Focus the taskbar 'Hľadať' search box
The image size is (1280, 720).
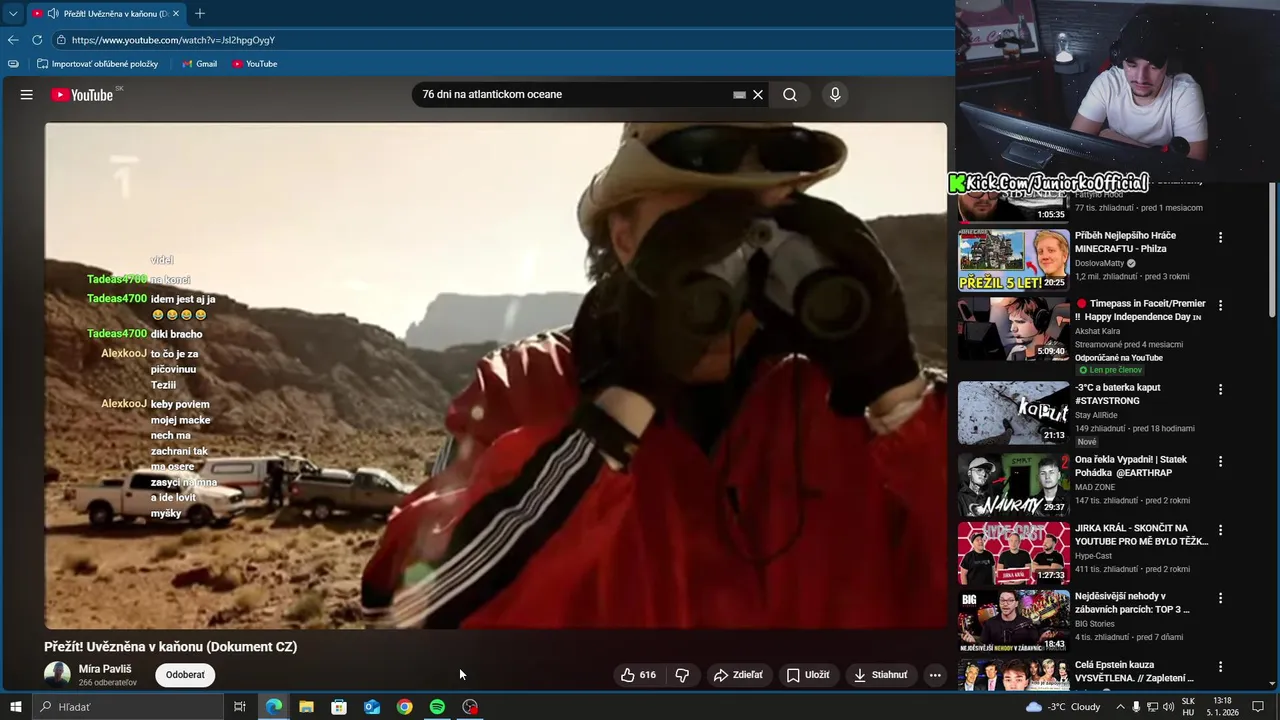point(128,707)
